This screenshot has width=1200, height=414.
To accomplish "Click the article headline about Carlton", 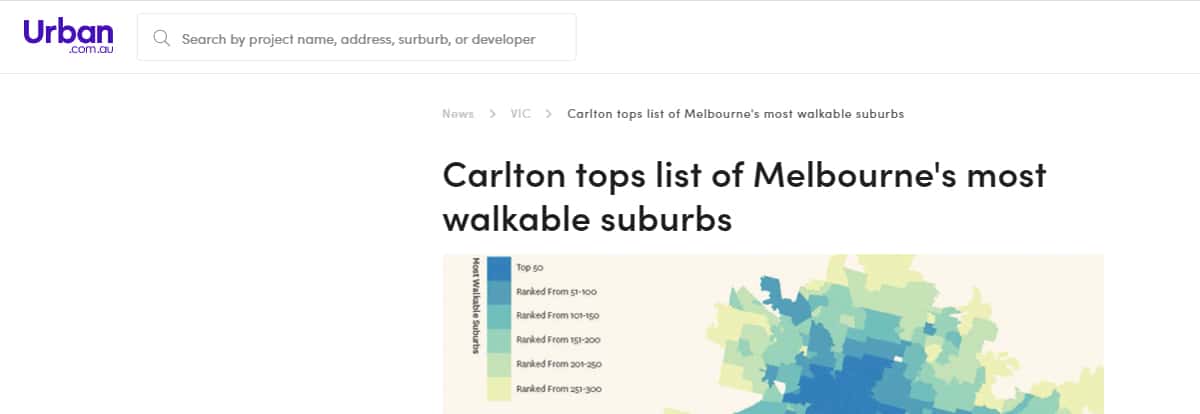I will 744,196.
